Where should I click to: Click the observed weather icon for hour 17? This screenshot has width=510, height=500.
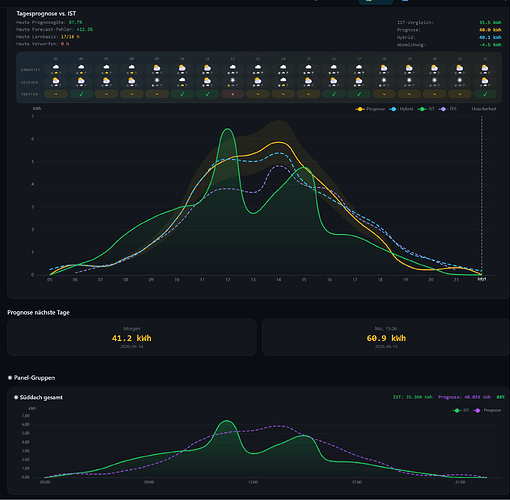[359, 82]
